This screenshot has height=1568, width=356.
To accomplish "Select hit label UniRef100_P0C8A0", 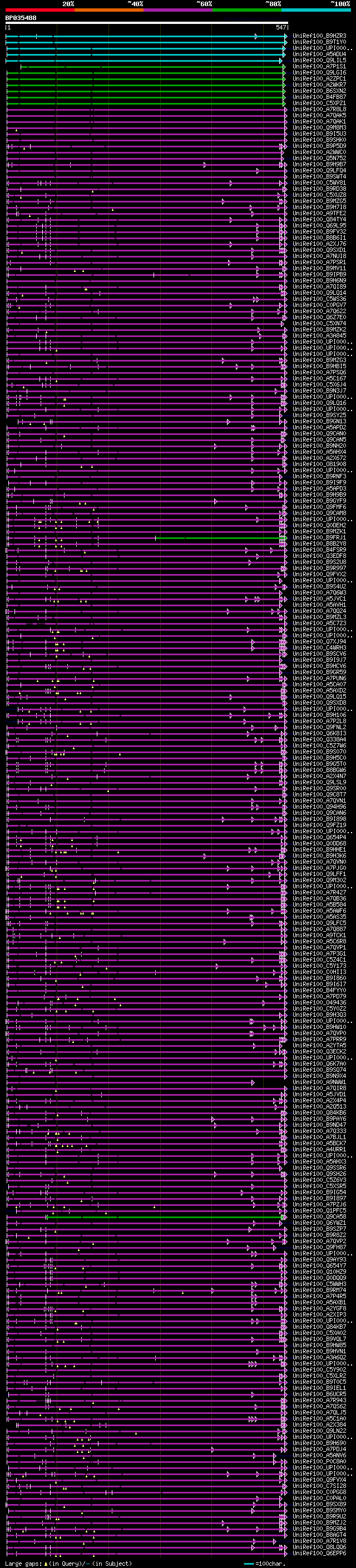I will (319, 1461).
